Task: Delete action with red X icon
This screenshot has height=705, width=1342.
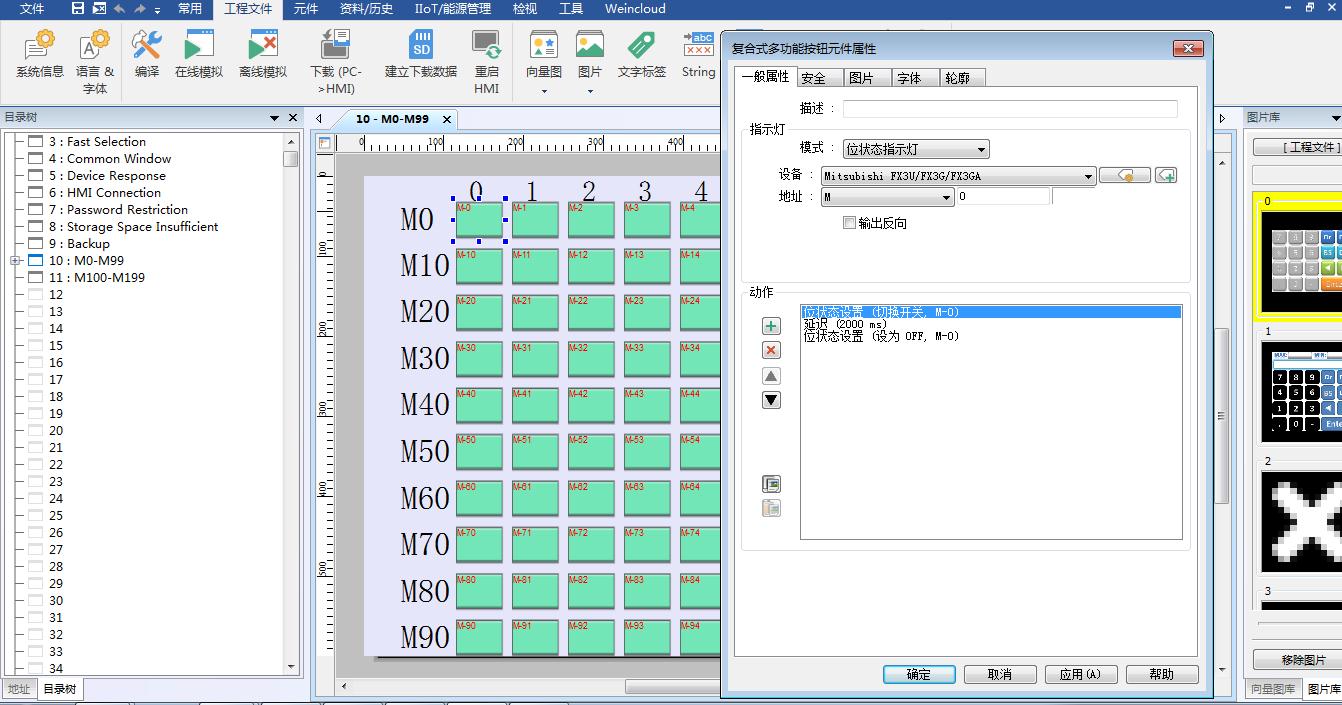Action: (771, 350)
